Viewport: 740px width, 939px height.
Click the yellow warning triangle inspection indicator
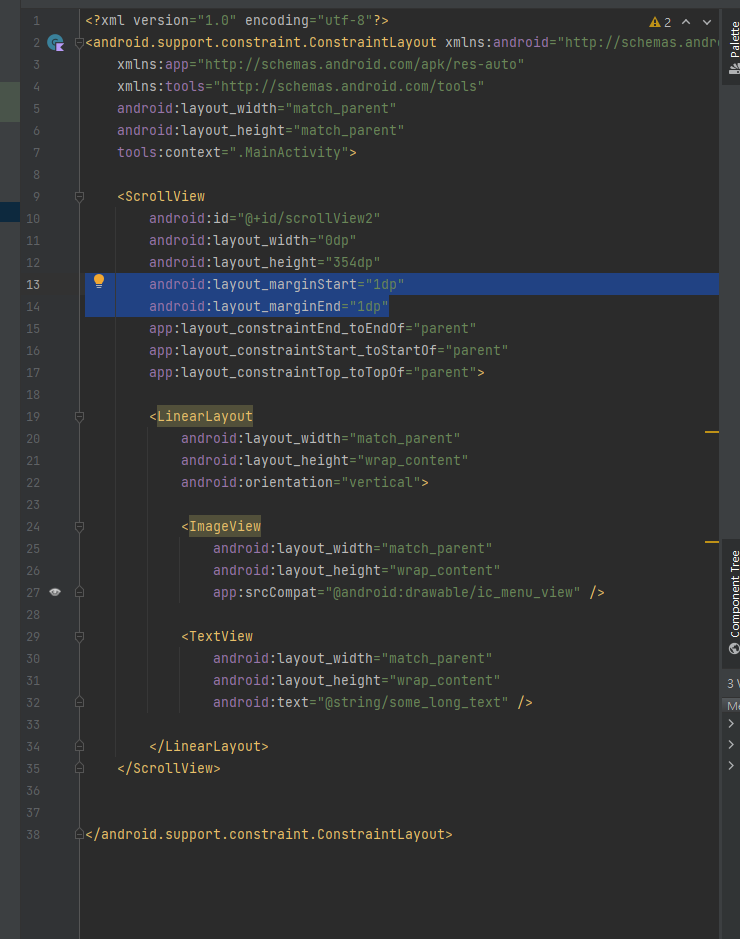[654, 22]
